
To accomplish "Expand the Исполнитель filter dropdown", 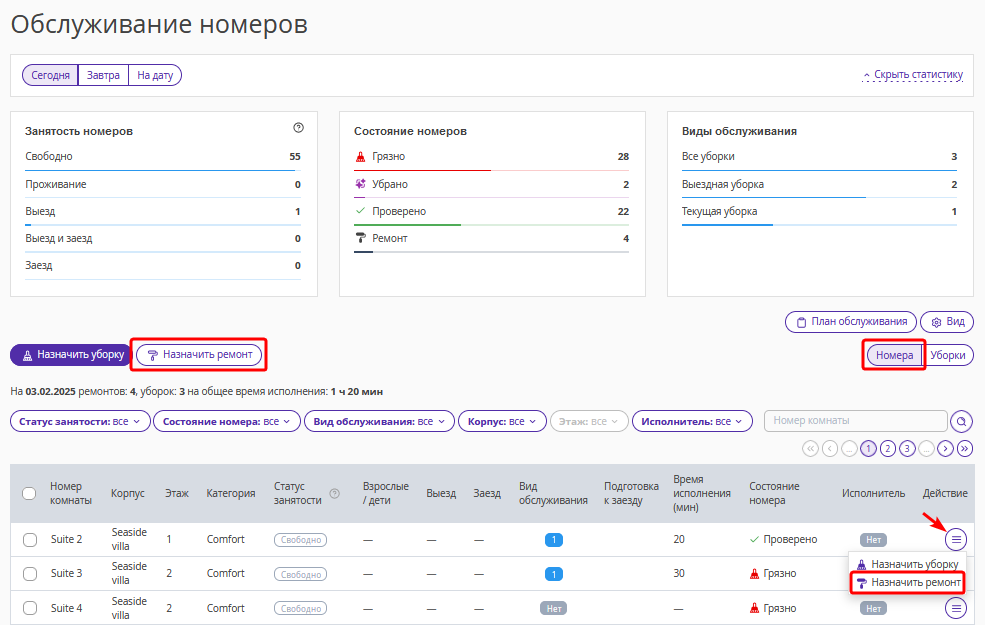I will pyautogui.click(x=692, y=422).
